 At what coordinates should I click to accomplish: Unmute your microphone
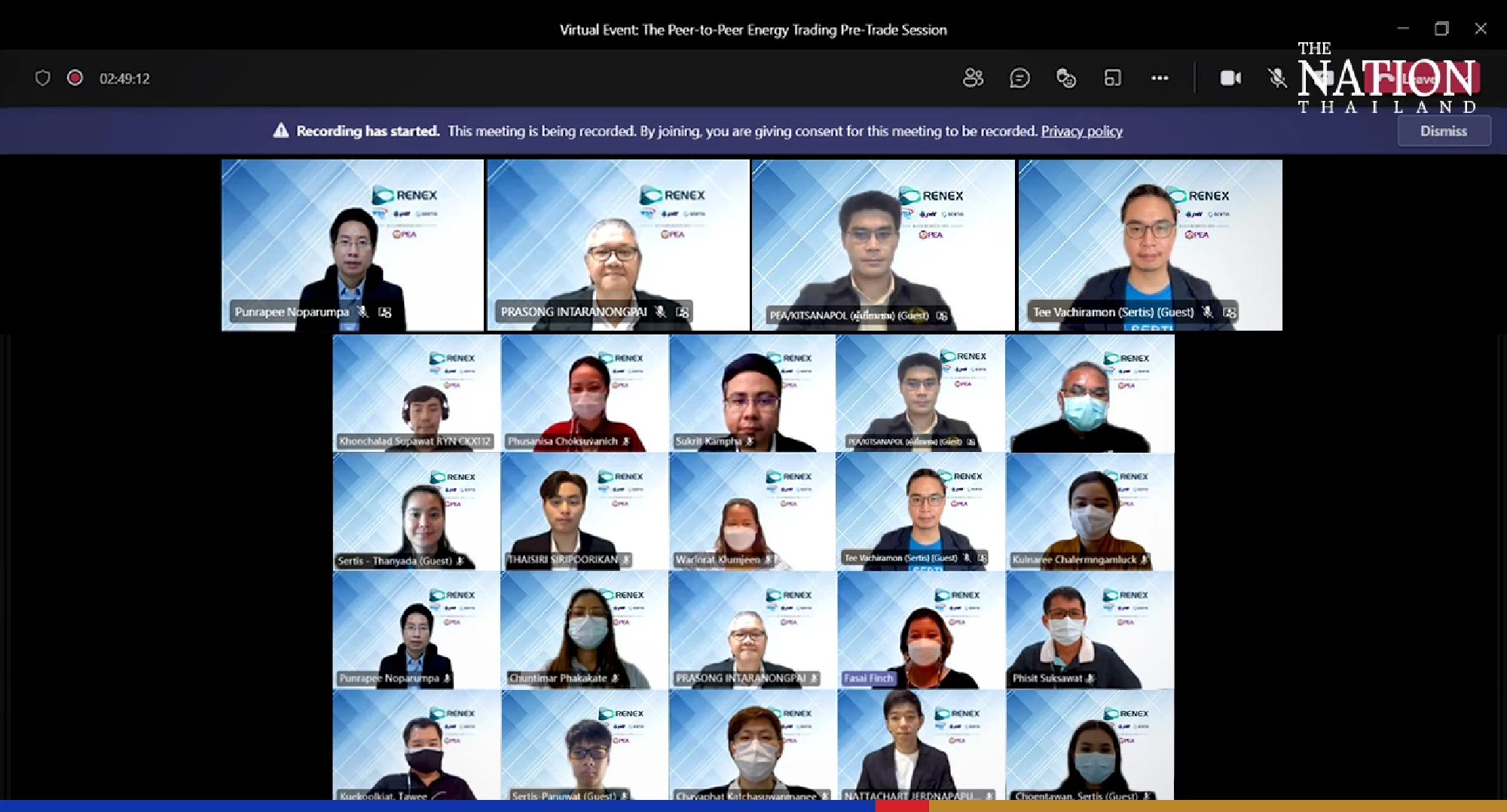coord(1277,78)
